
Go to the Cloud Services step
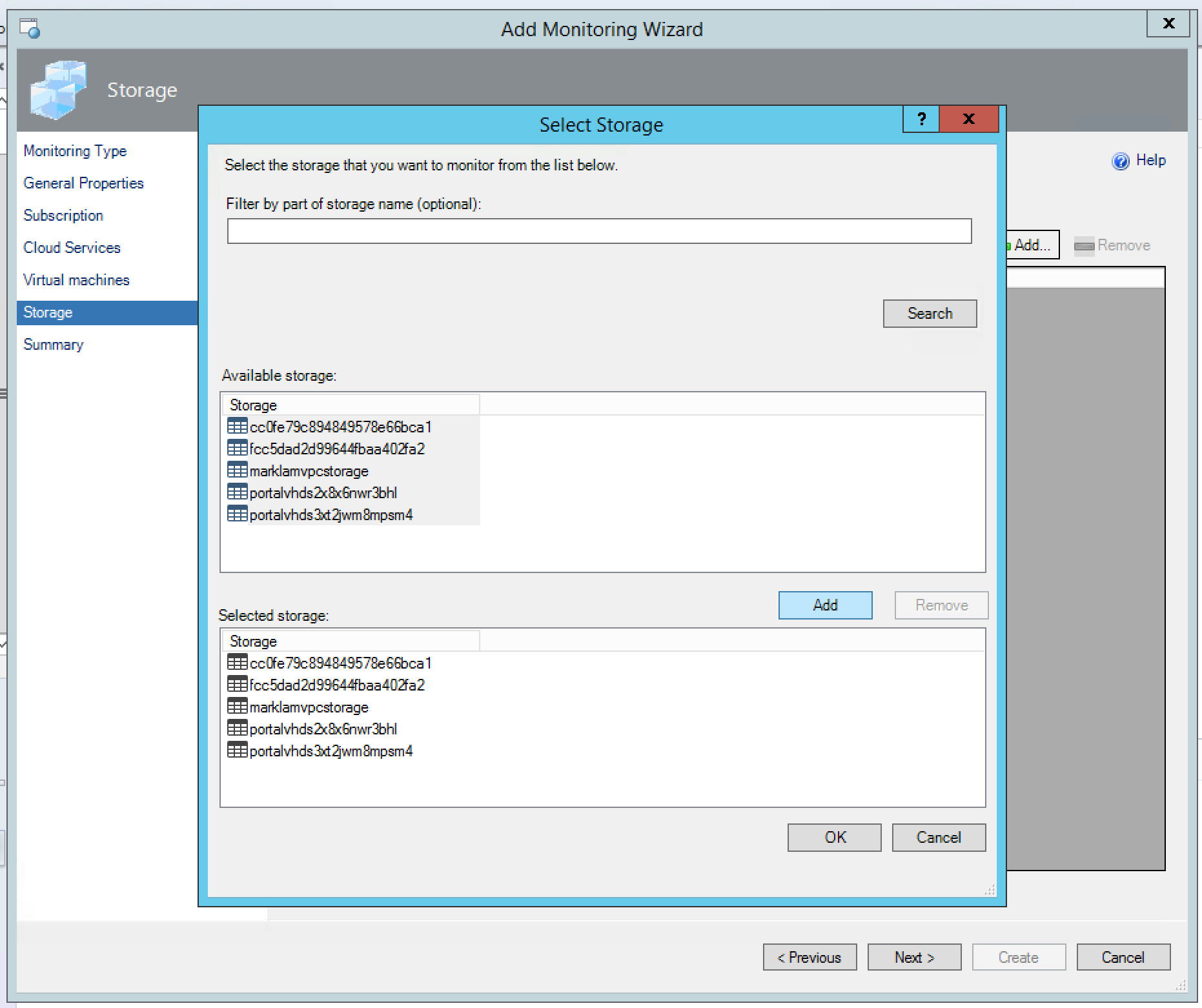coord(72,248)
